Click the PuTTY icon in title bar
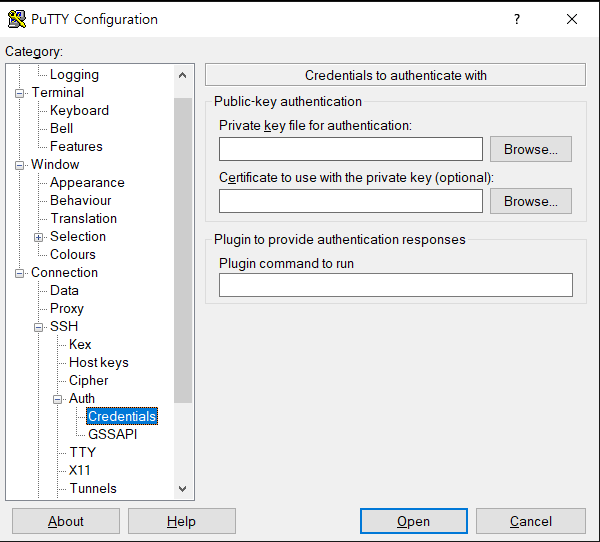 (17, 19)
